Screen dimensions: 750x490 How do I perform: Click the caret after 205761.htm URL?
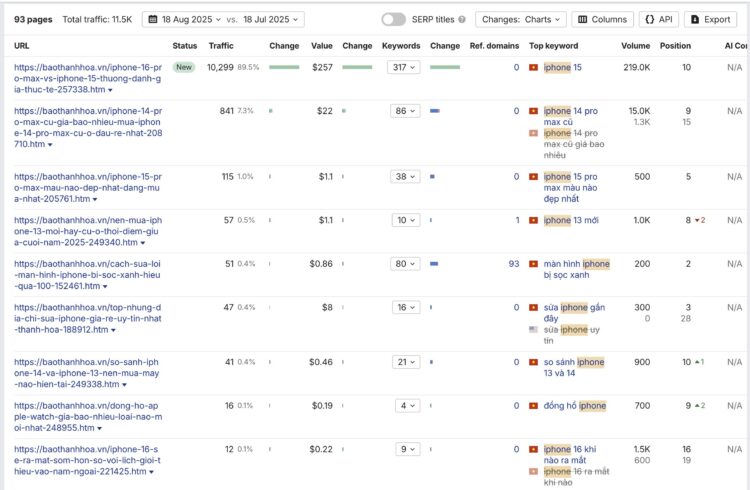pyautogui.click(x=95, y=199)
